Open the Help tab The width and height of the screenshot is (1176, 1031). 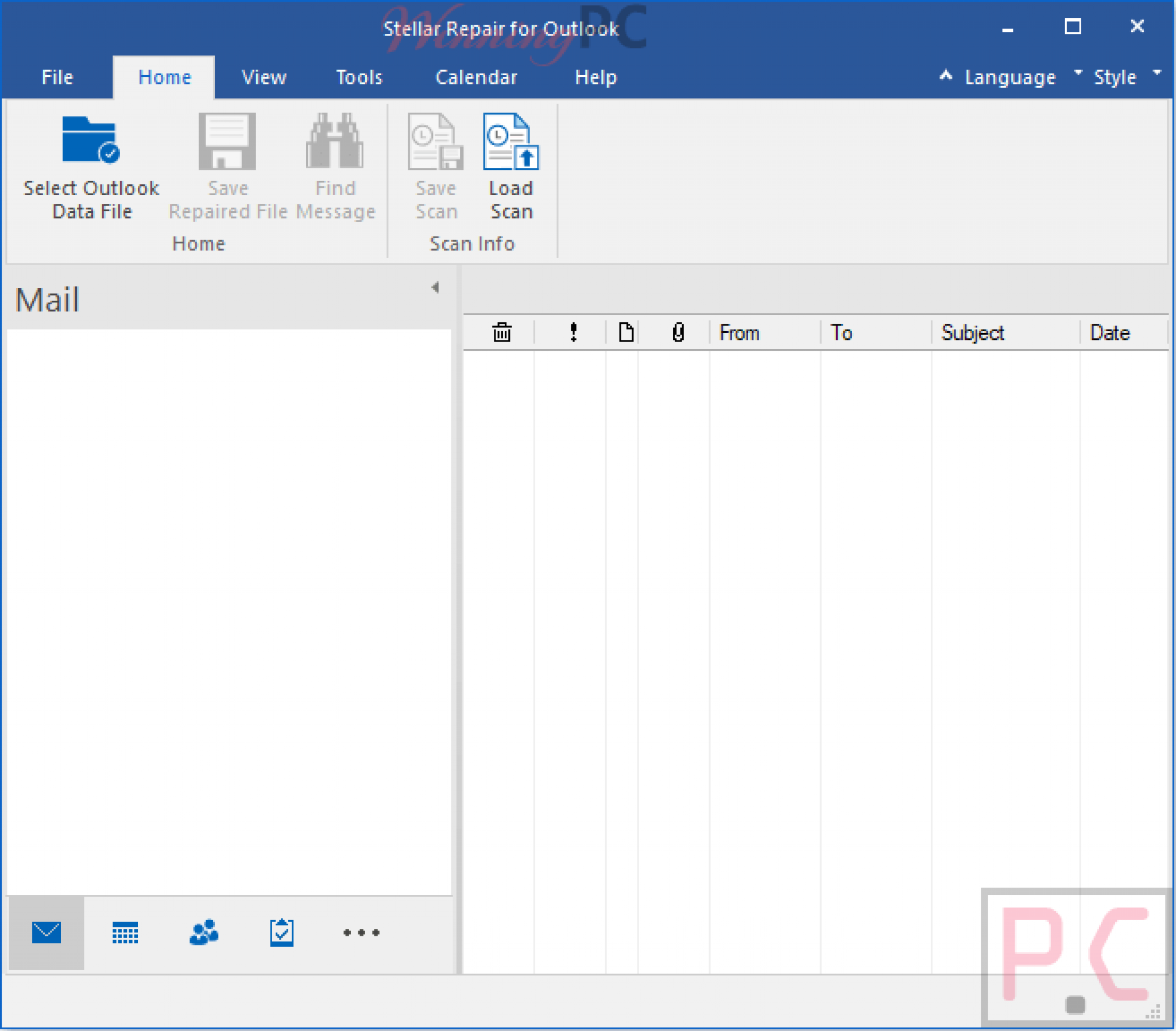tap(596, 77)
